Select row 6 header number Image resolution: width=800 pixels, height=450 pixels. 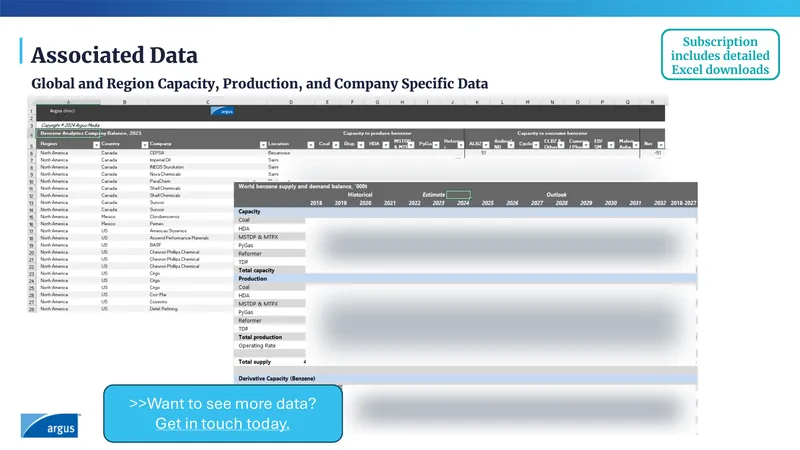pyautogui.click(x=32, y=153)
